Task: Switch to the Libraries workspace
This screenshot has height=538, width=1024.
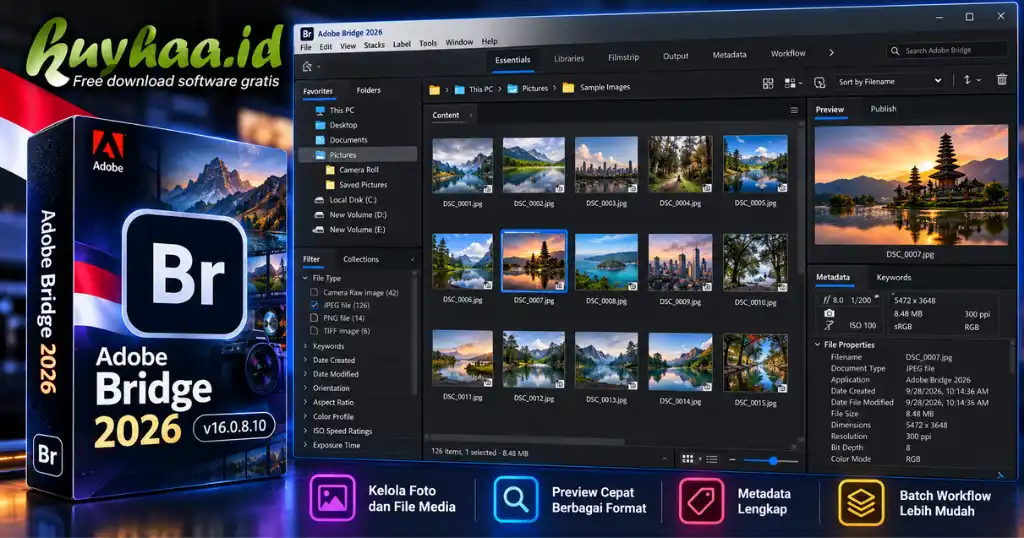Action: (569, 59)
